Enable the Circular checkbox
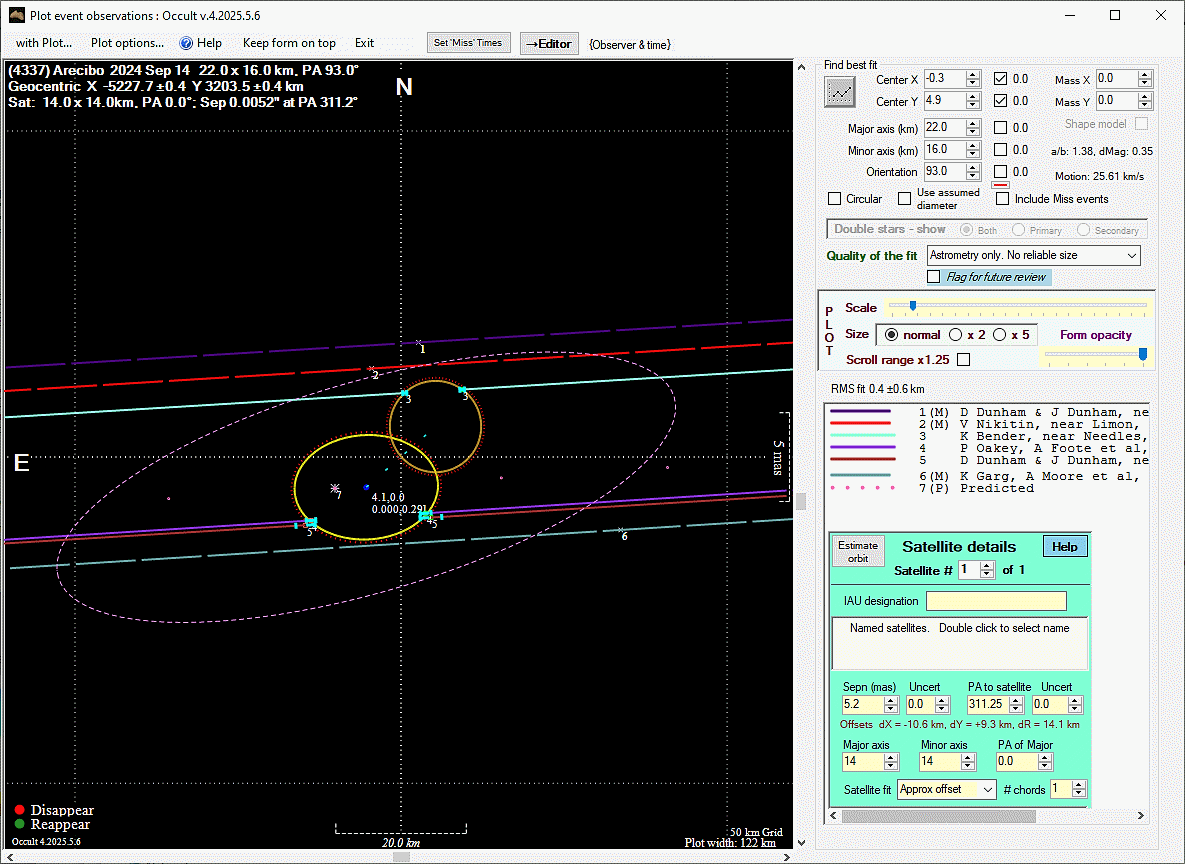 tap(834, 199)
